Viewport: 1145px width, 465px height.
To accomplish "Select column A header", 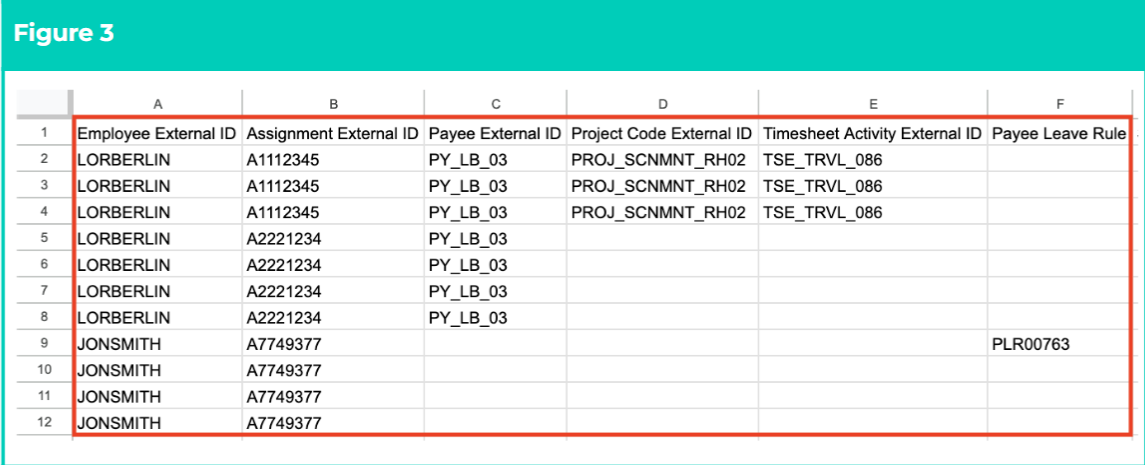I will coord(157,104).
